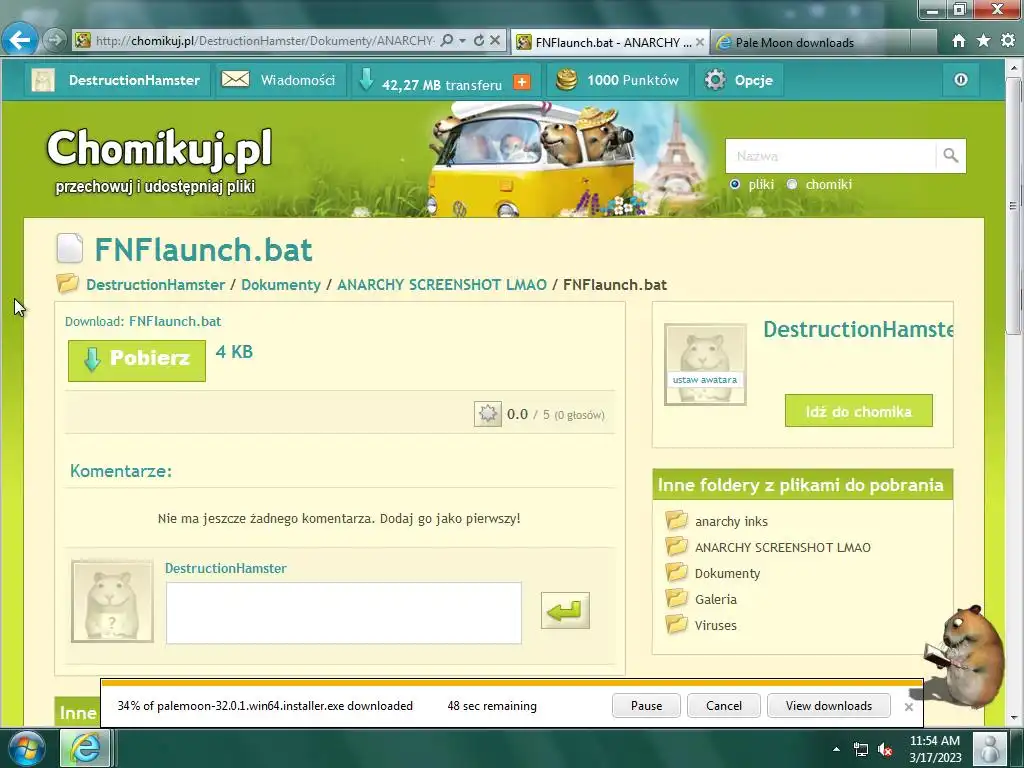
Task: Click the Idź do chomika button
Action: [x=859, y=411]
